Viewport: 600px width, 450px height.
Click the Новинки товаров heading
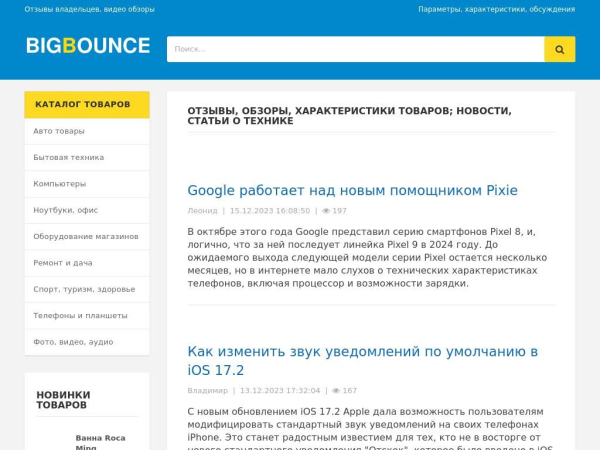pyautogui.click(x=63, y=399)
